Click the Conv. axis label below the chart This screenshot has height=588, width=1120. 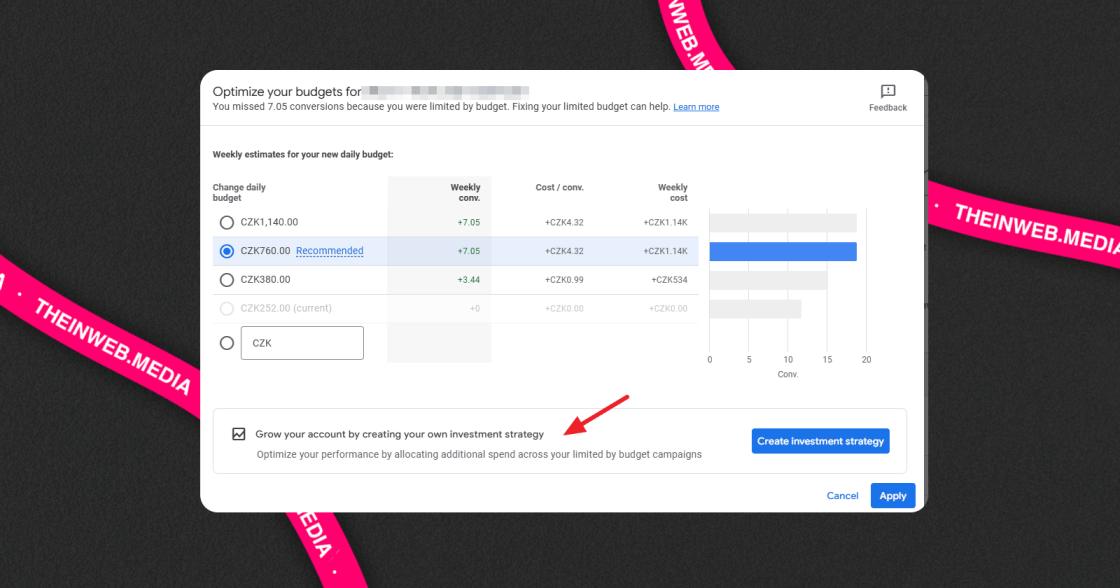pos(787,373)
